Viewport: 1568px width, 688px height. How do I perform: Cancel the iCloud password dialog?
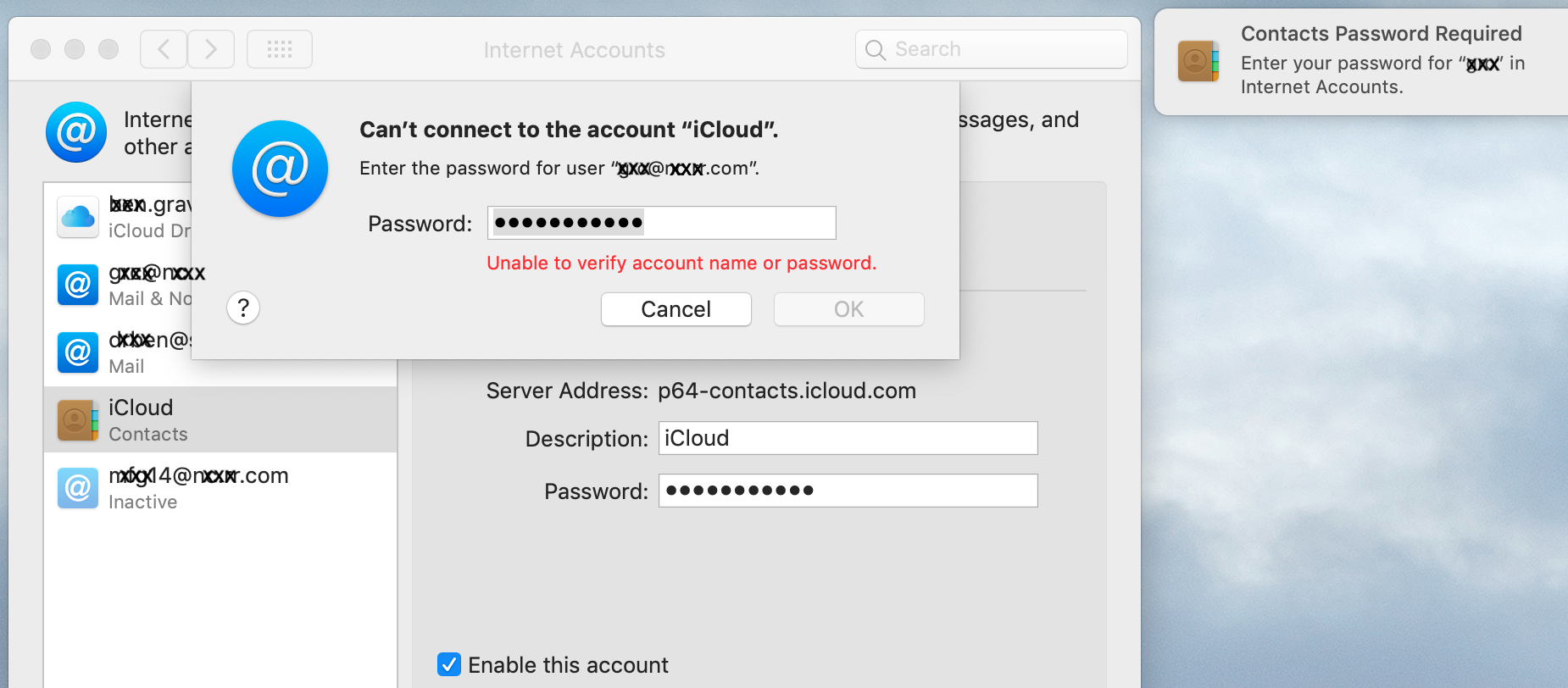pyautogui.click(x=676, y=308)
